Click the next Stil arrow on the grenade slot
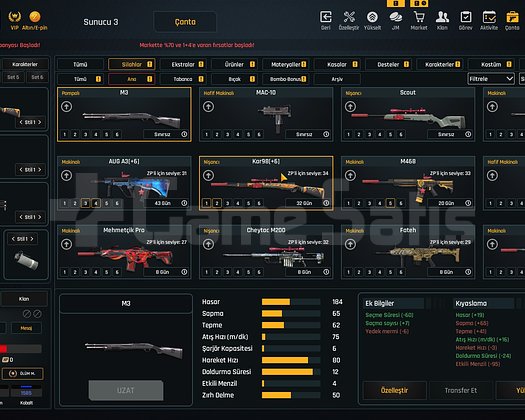Viewport: 525px width, 420px height. click(x=32, y=239)
